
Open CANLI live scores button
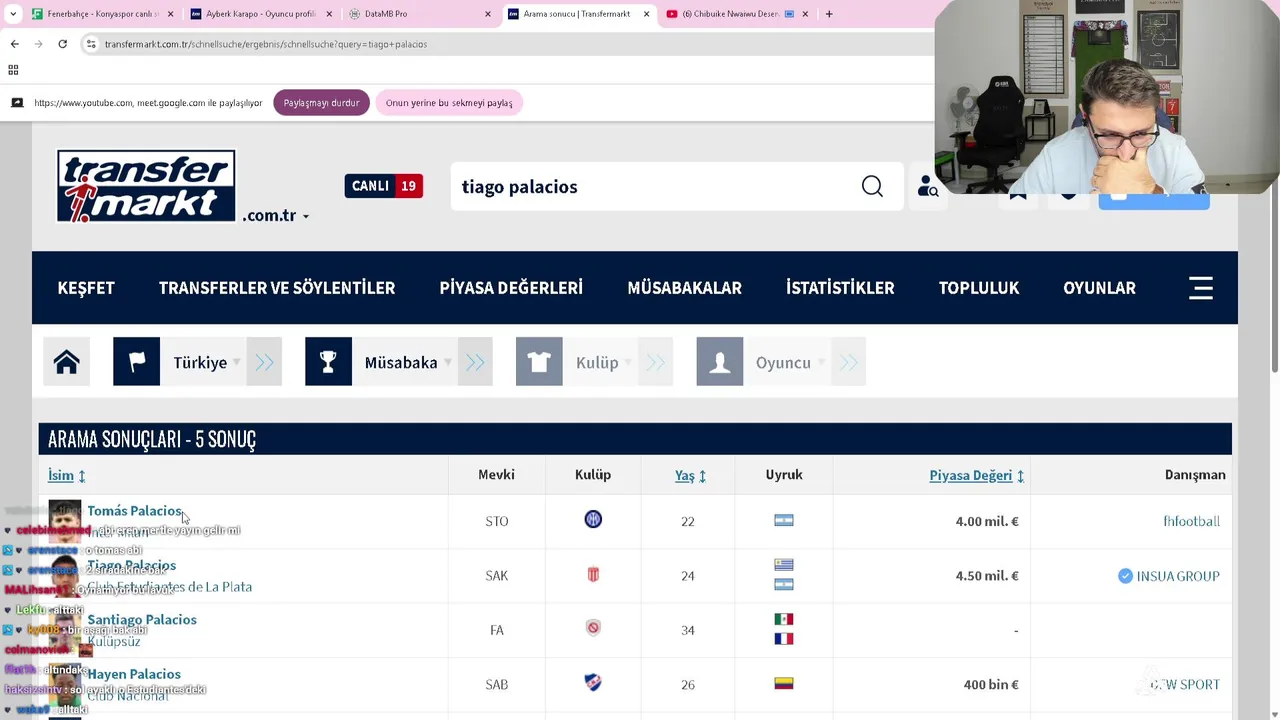(384, 186)
